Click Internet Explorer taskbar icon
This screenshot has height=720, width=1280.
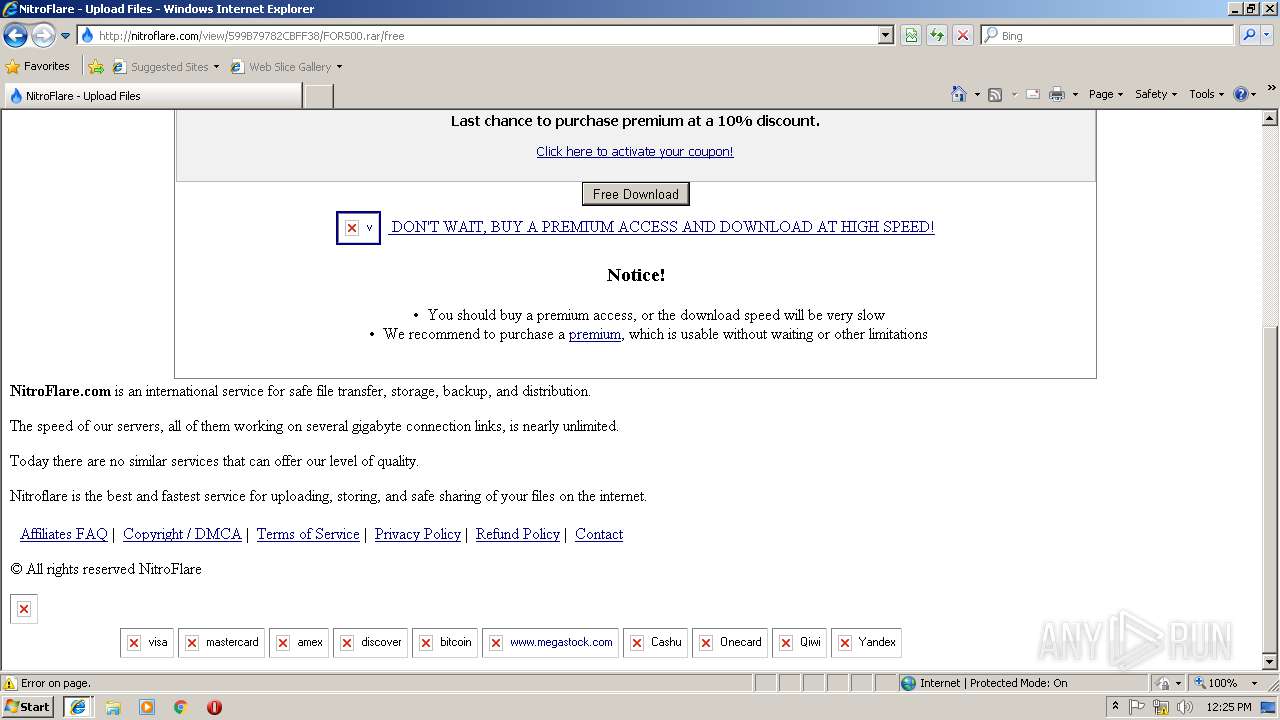tap(78, 707)
